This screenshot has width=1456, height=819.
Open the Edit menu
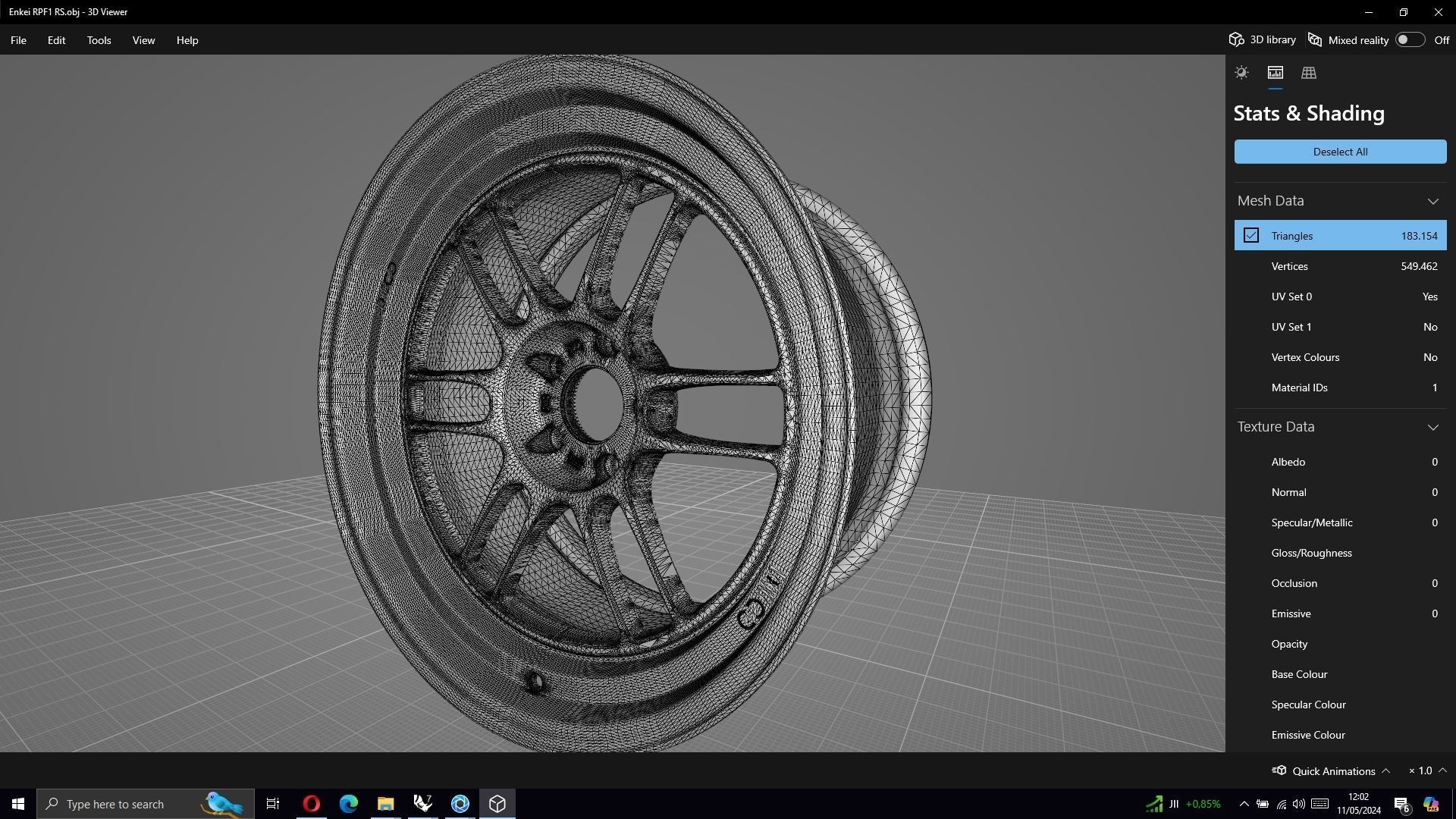point(56,40)
